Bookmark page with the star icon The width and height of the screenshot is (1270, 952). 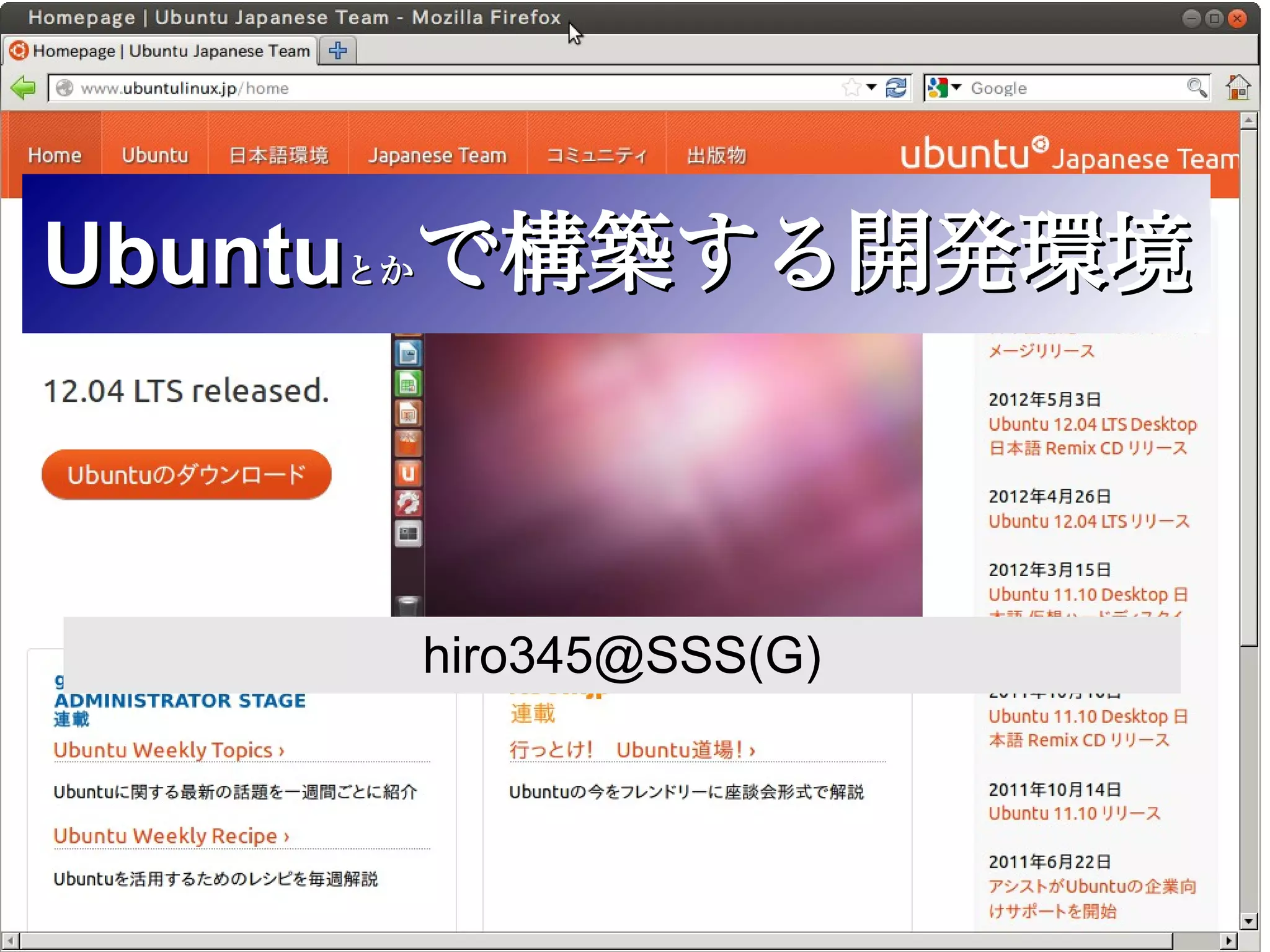point(852,88)
